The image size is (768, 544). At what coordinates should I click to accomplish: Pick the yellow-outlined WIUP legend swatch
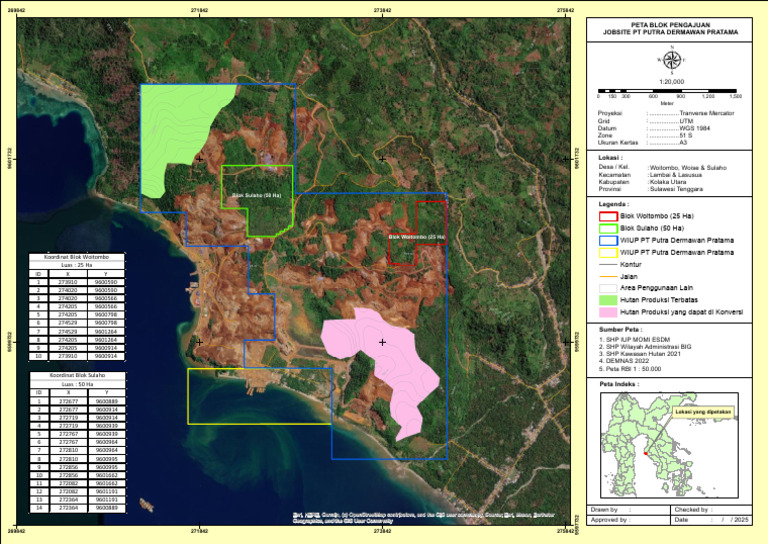(x=608, y=253)
